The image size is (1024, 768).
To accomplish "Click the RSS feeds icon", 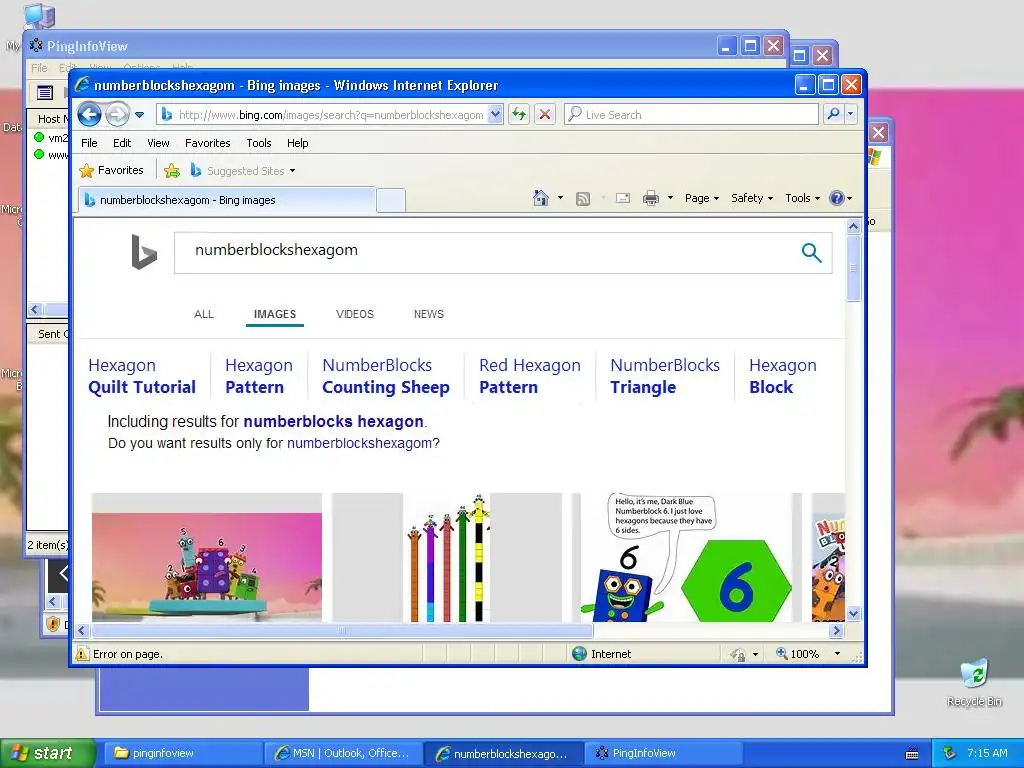I will coord(583,199).
